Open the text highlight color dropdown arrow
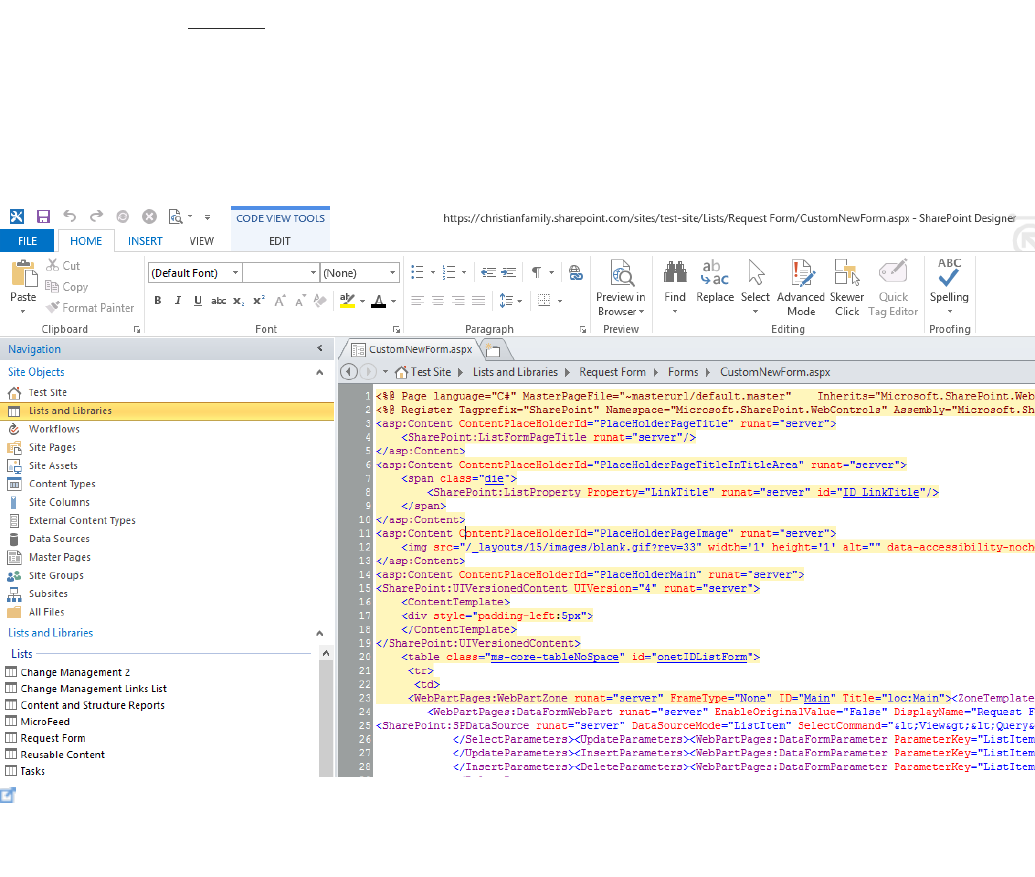Viewport: 1035px width, 877px height. [362, 302]
